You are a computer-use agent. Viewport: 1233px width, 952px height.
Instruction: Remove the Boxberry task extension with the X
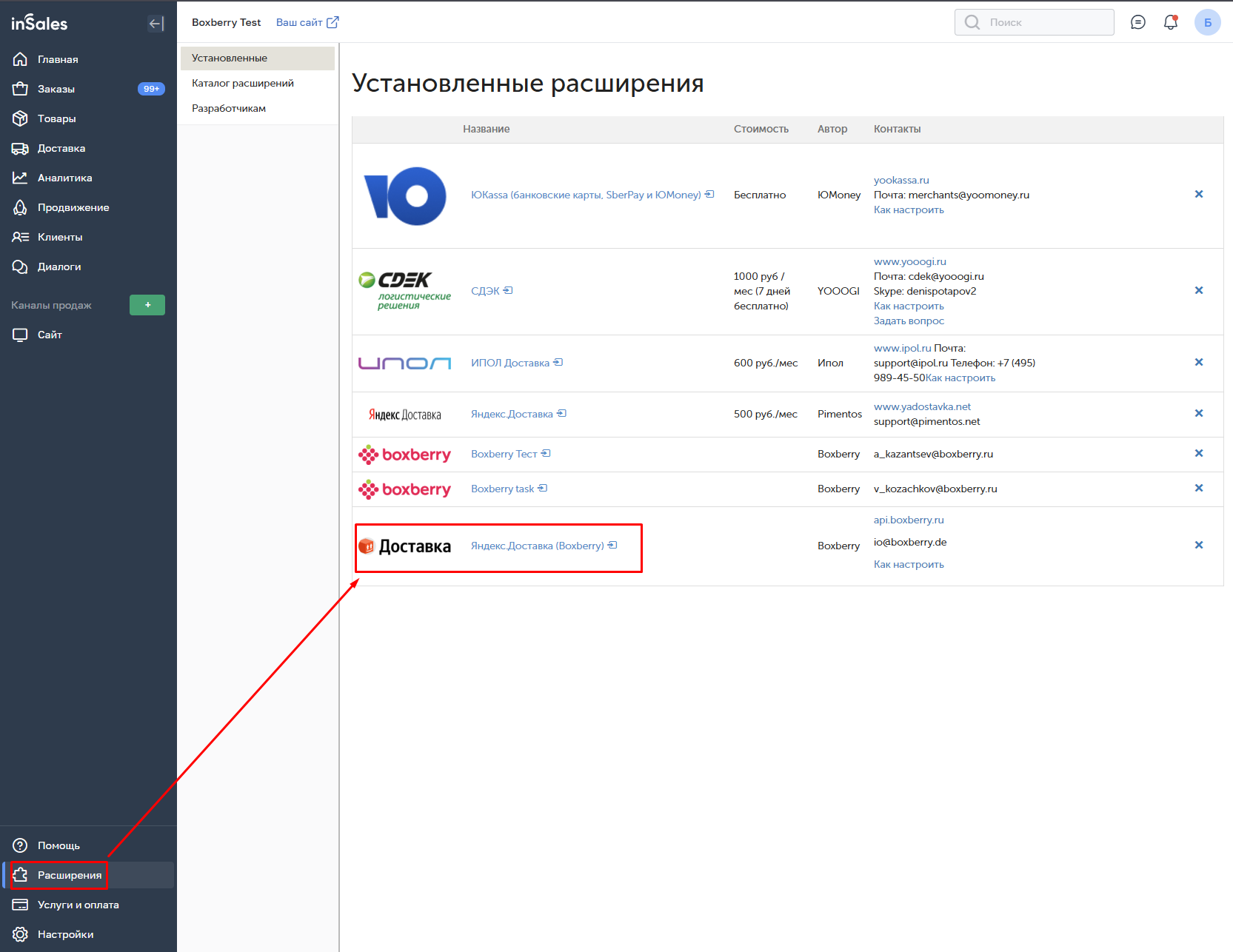click(1199, 488)
